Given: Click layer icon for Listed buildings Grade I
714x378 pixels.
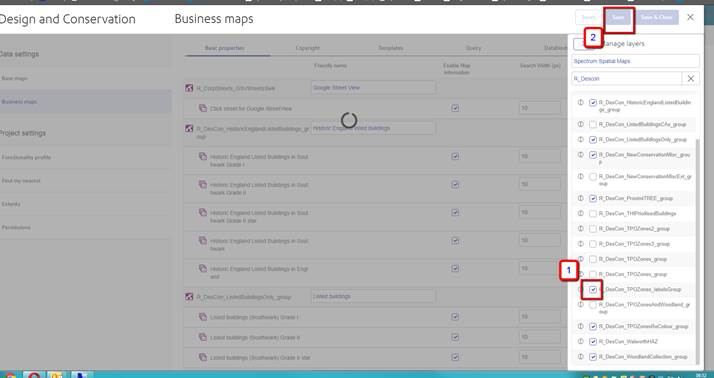Looking at the screenshot, I should 203,317.
